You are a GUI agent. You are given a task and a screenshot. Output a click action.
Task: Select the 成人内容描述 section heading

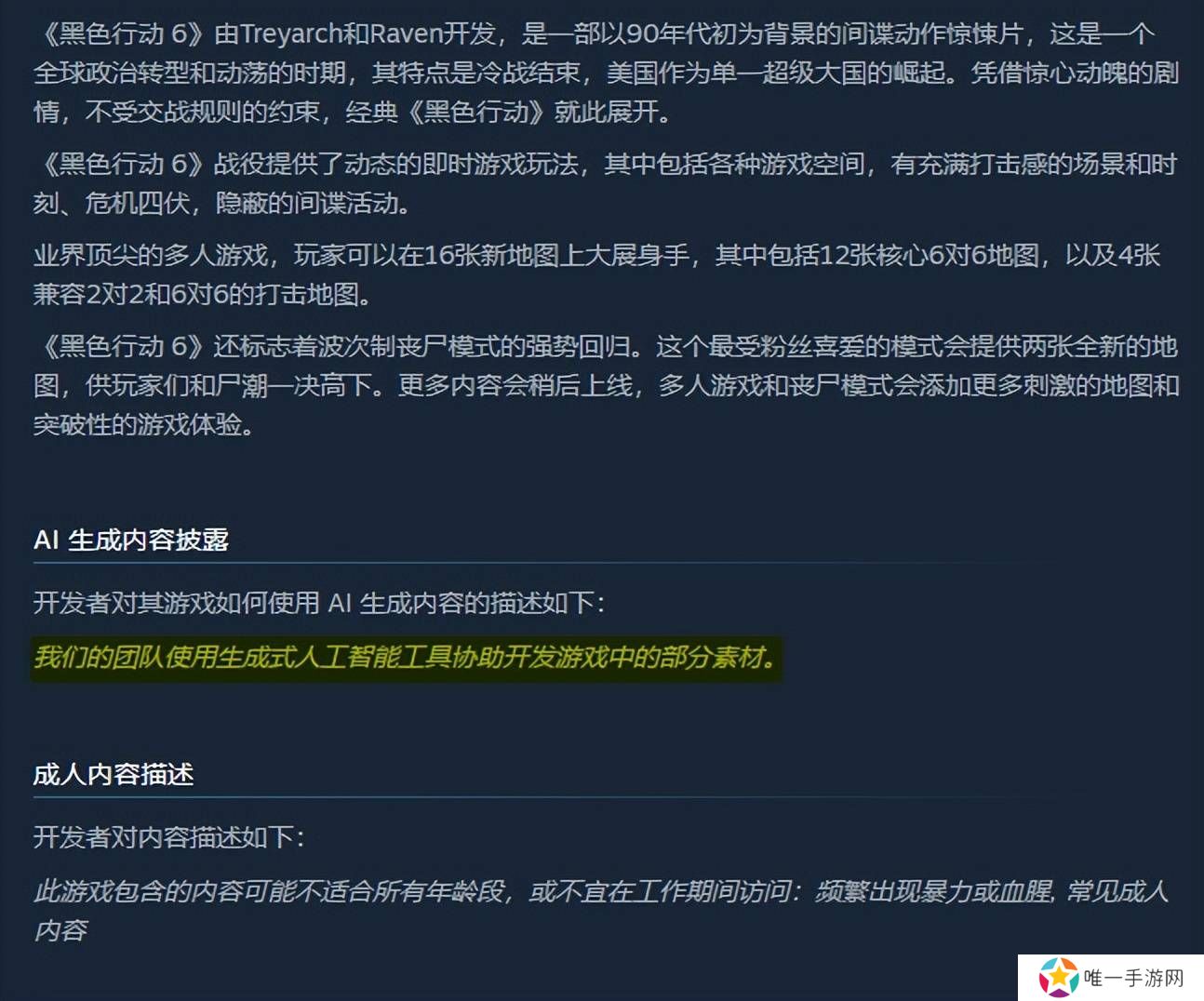click(114, 774)
